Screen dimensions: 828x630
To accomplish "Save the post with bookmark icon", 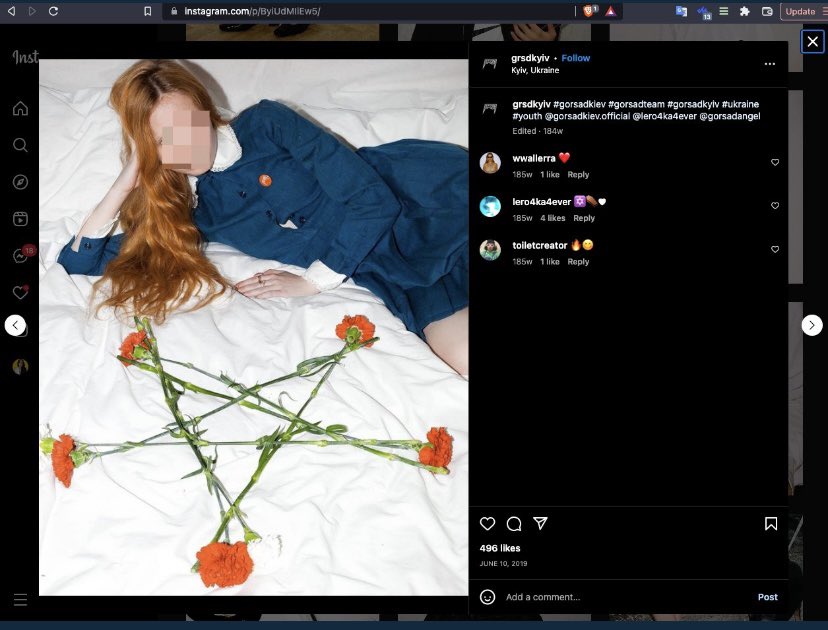I will pos(771,523).
